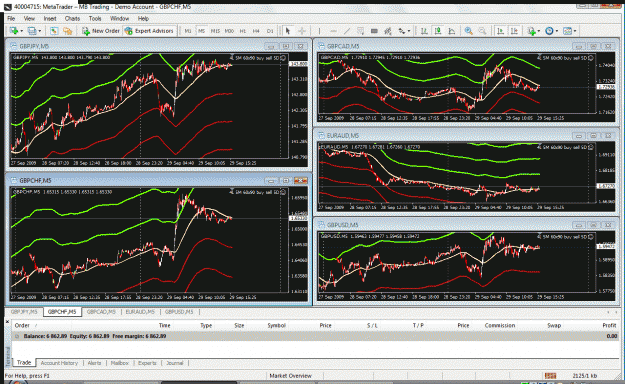
Task: Sort trades by the Symbol column
Action: 276,325
